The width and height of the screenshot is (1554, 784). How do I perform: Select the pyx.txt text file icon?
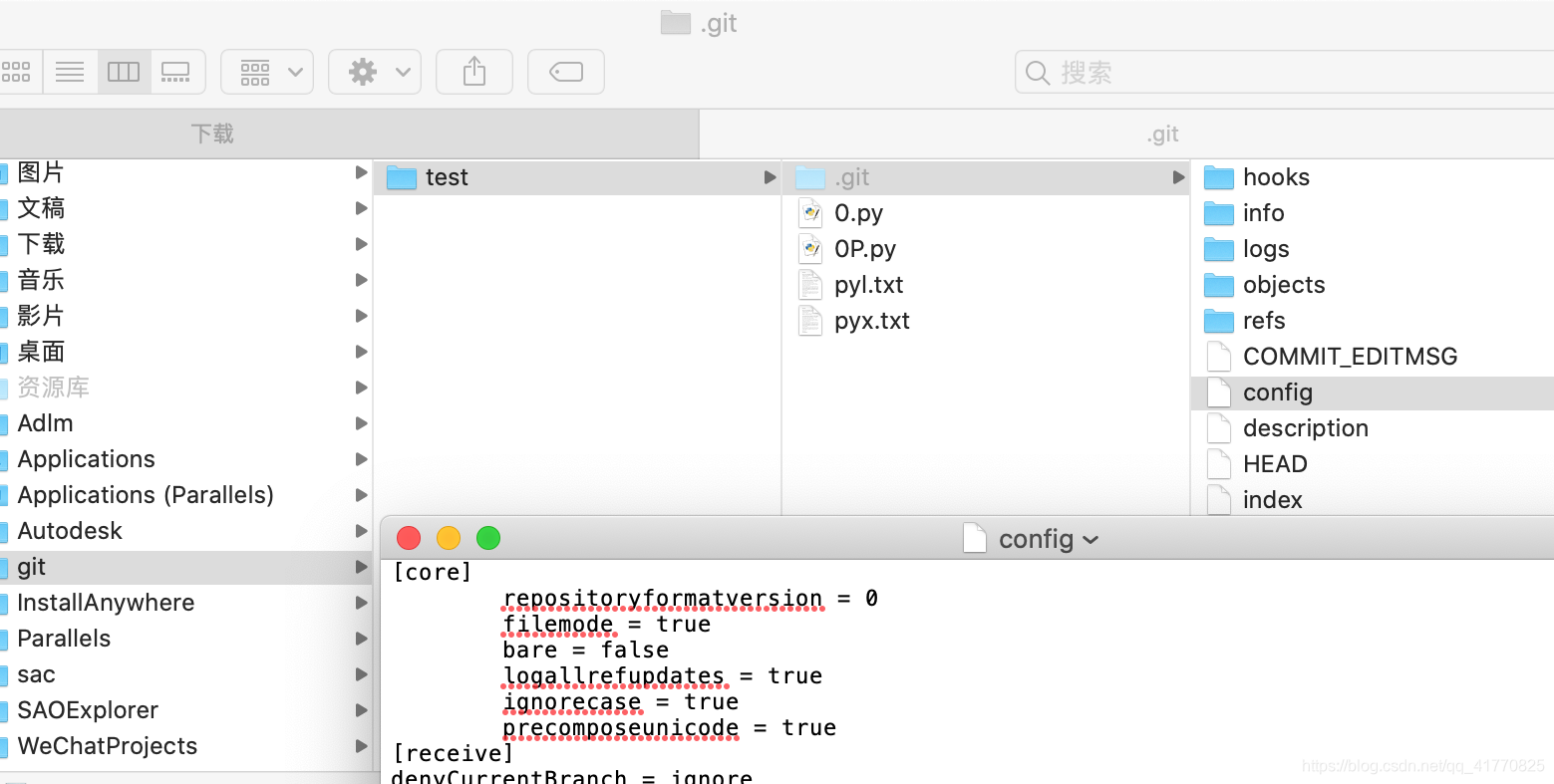[x=810, y=321]
